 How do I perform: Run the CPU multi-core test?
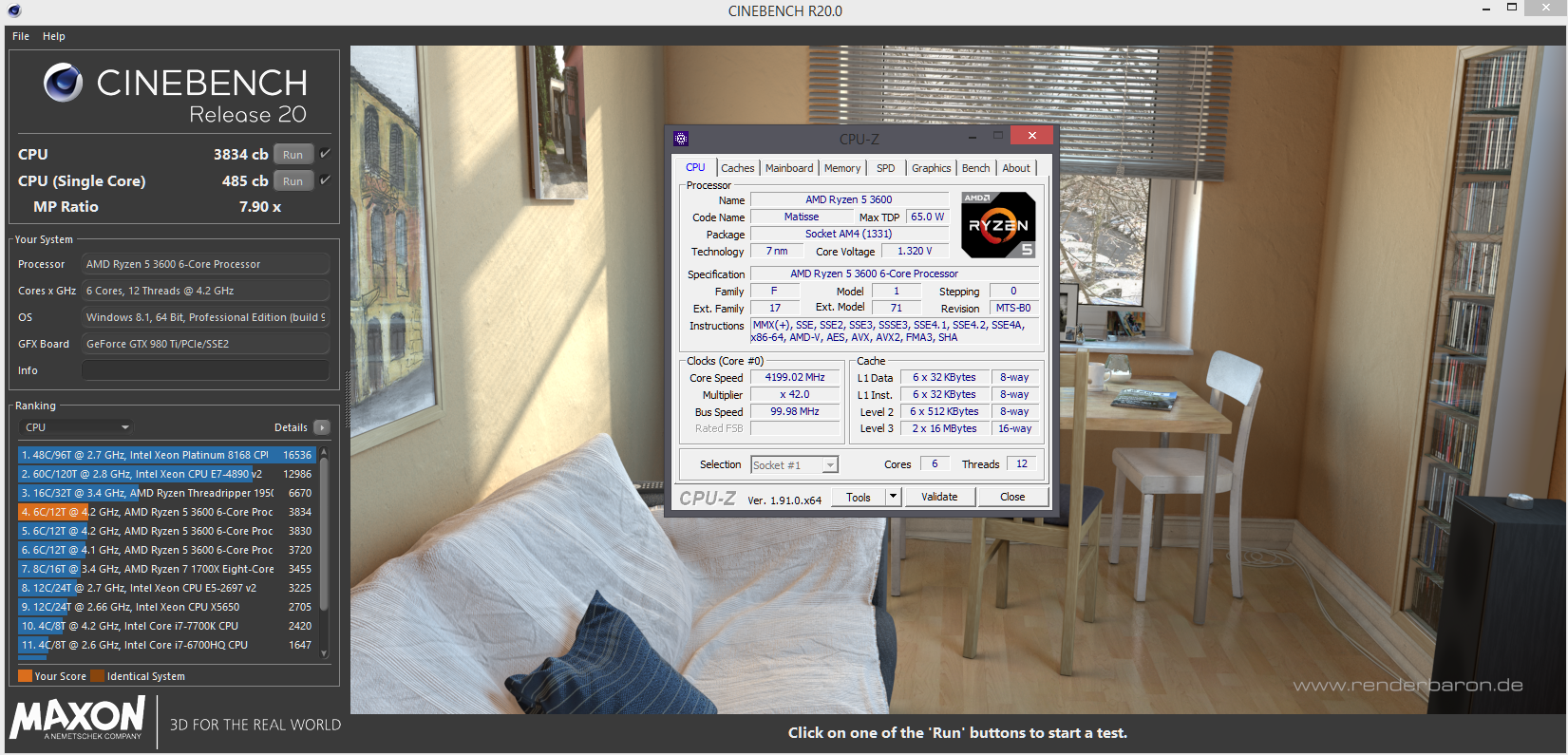(x=293, y=155)
